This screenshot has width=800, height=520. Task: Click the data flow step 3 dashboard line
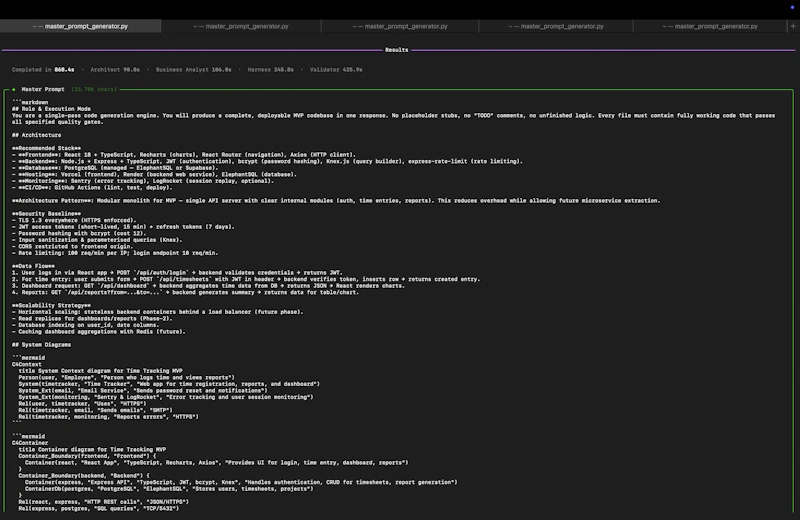[208, 286]
